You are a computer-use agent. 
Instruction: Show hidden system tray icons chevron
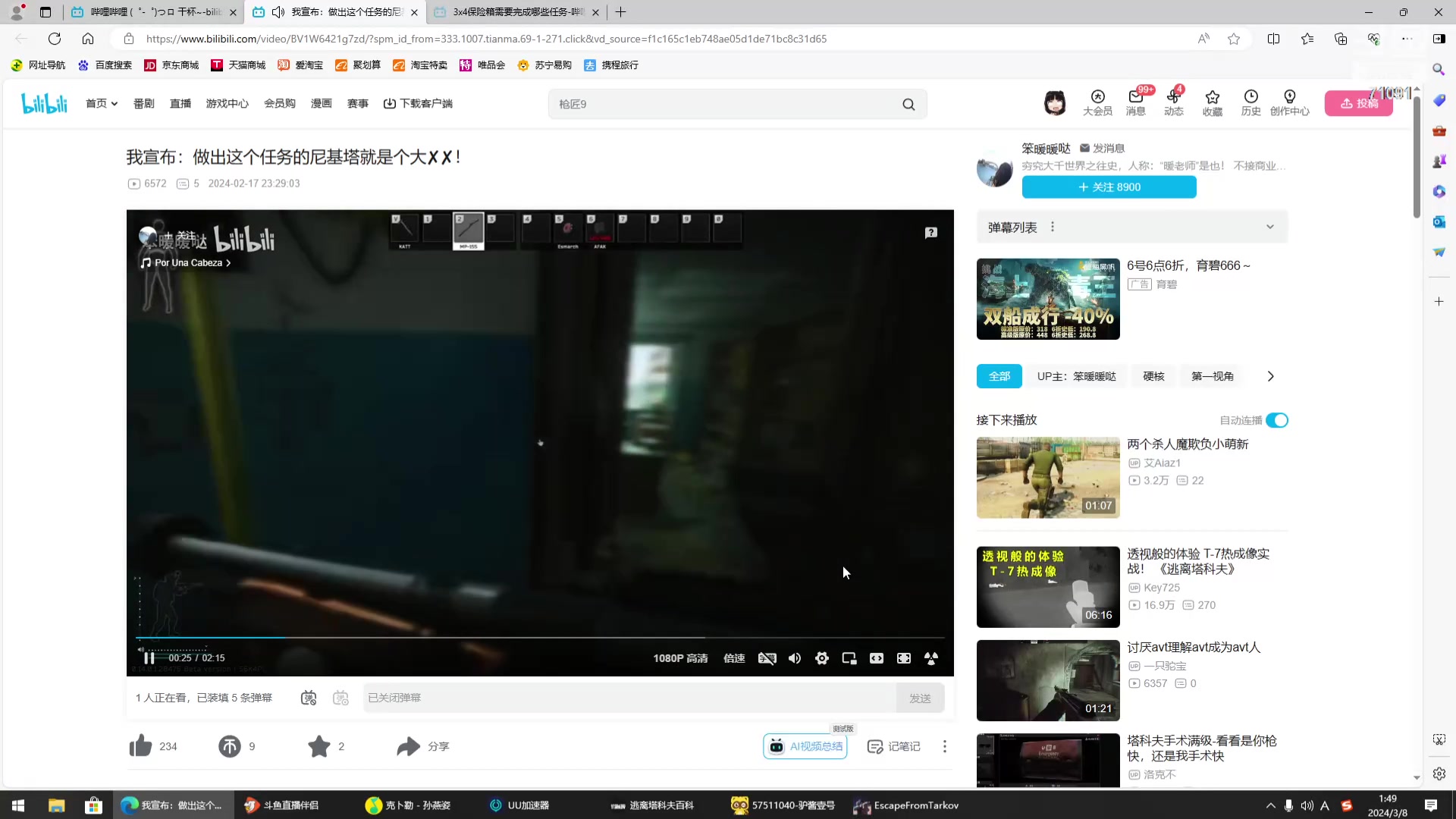tap(1271, 805)
